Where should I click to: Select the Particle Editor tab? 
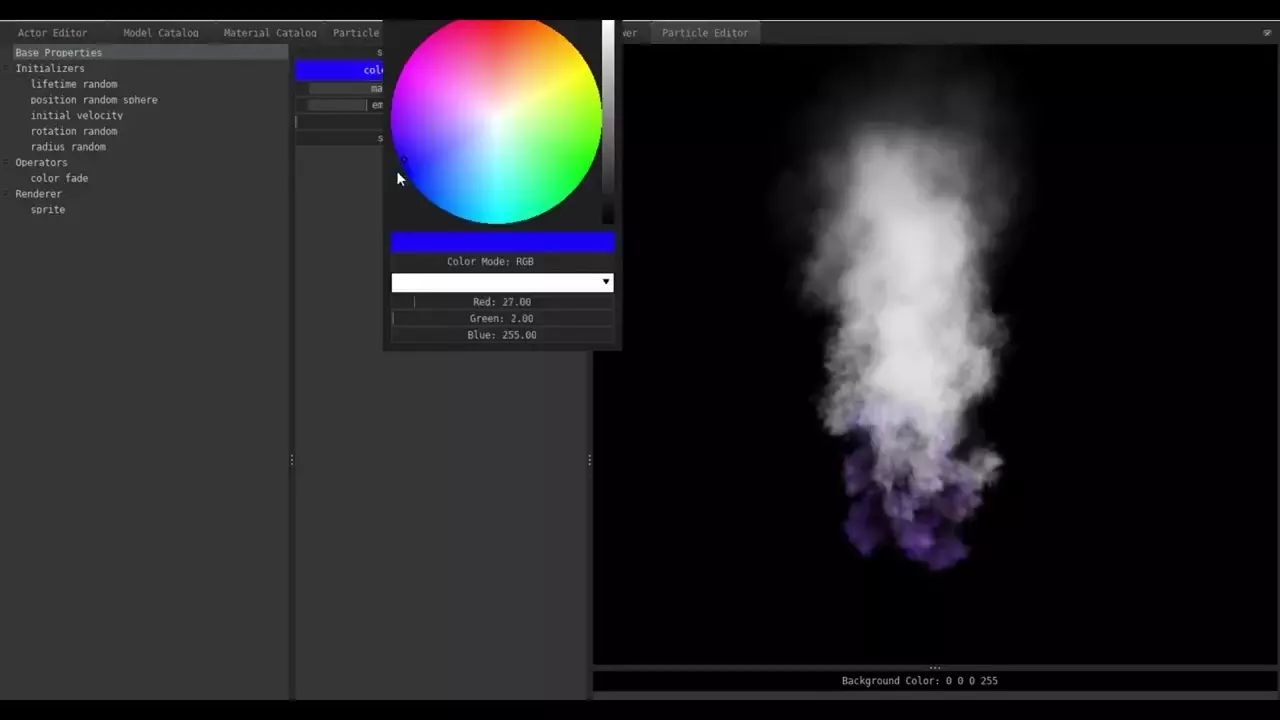(704, 33)
